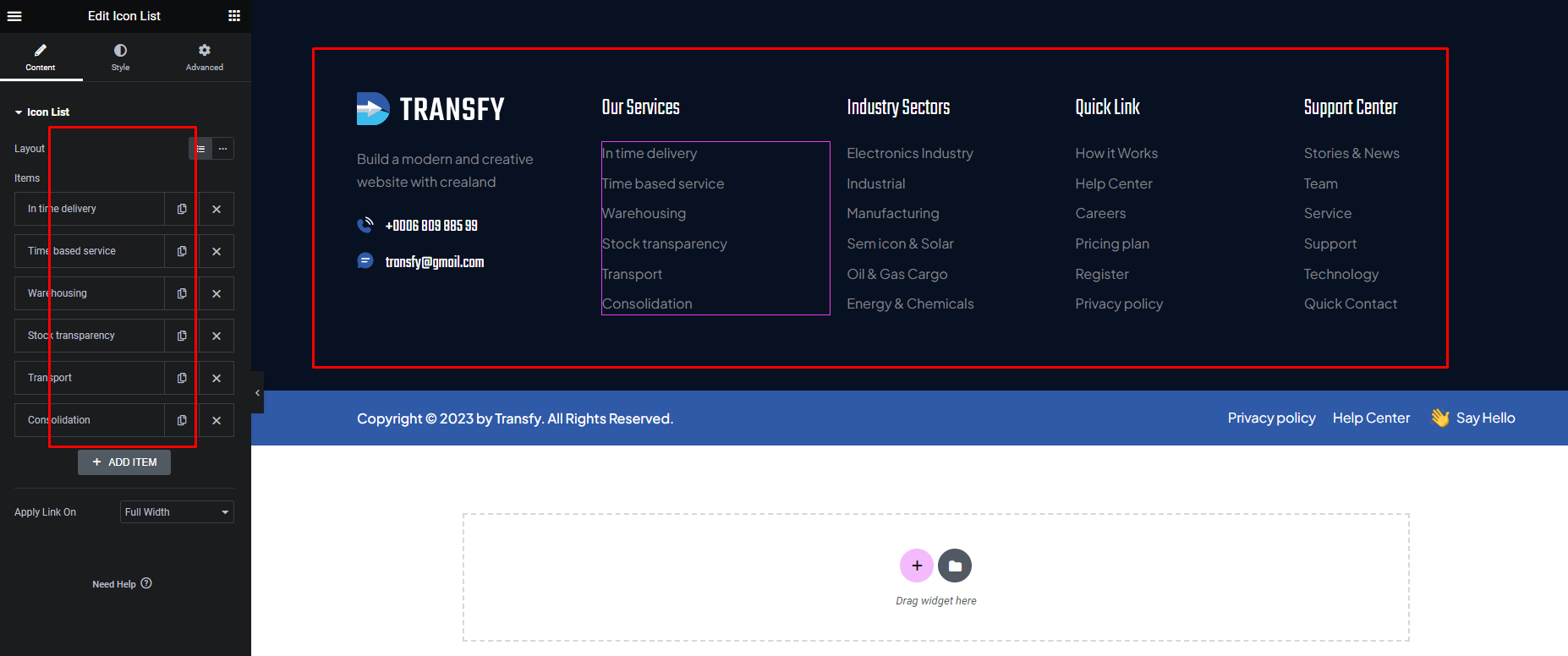Select the default list layout option

coord(200,149)
